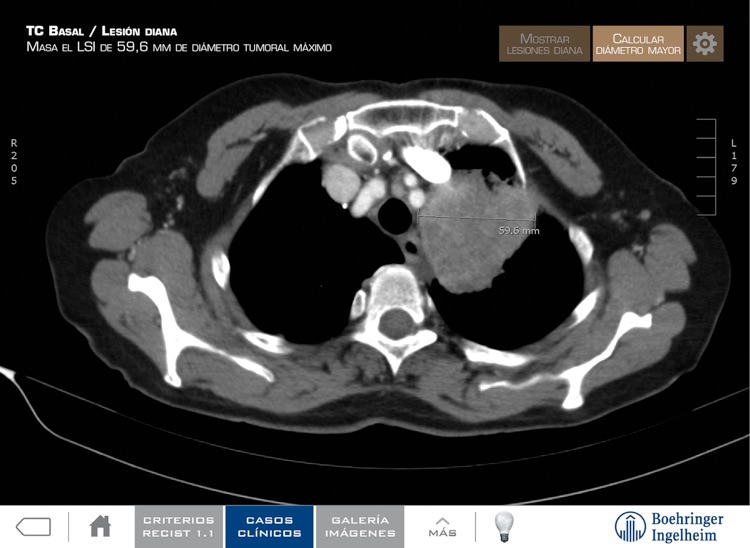Click the R205 orientation label

click(x=14, y=162)
